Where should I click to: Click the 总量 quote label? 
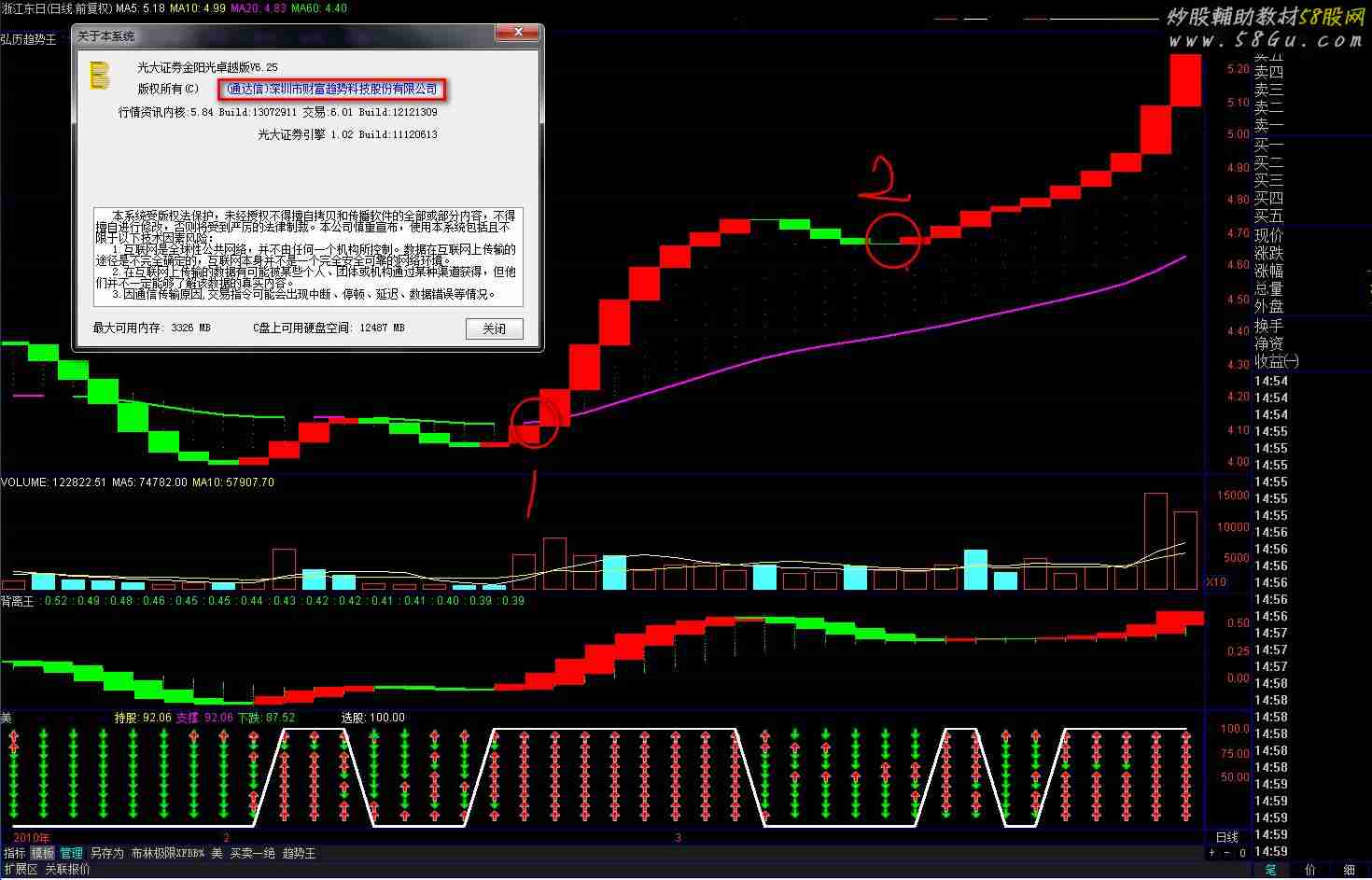click(1268, 288)
